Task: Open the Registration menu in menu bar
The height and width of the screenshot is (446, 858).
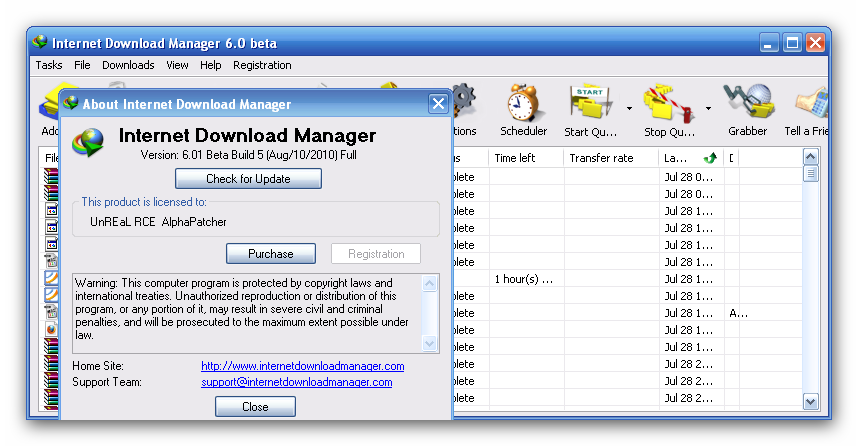Action: (262, 65)
